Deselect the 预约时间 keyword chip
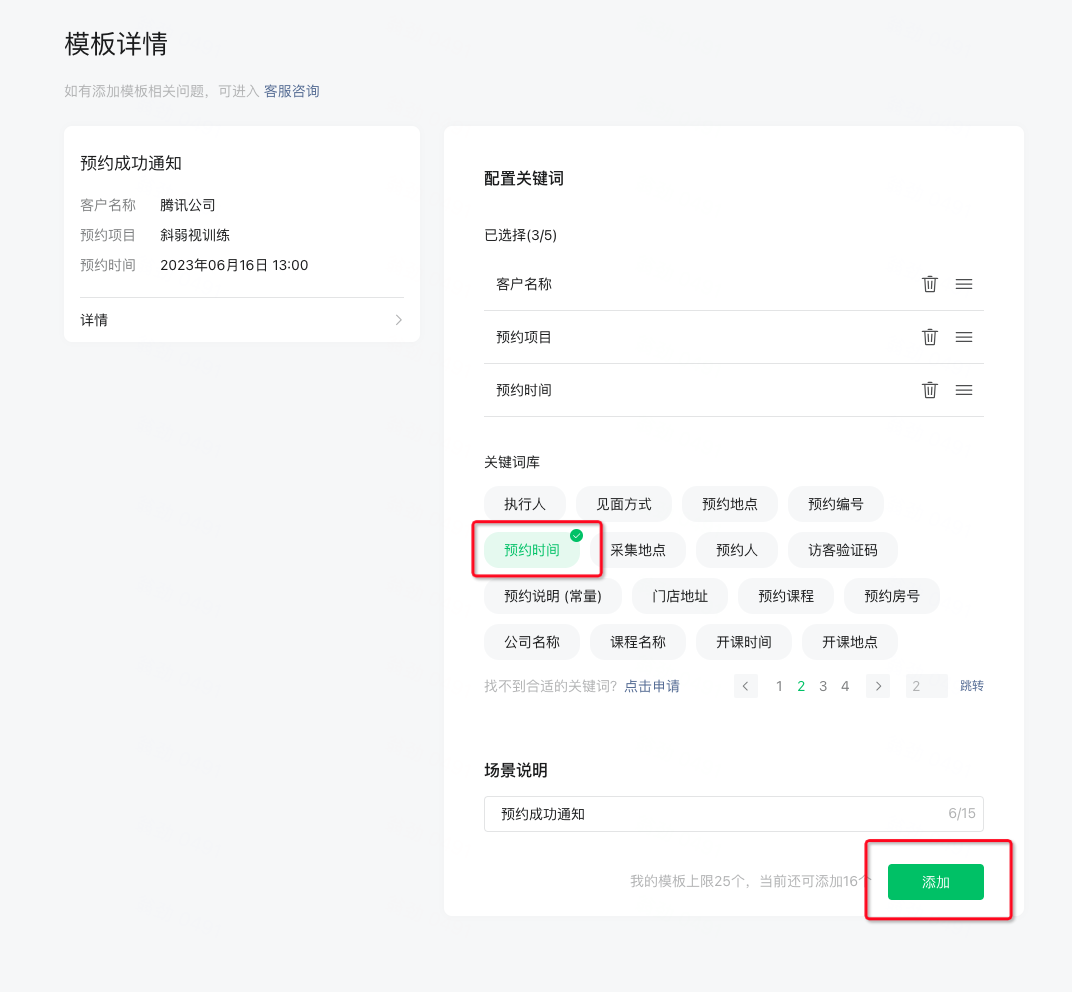1072x992 pixels. (x=532, y=550)
